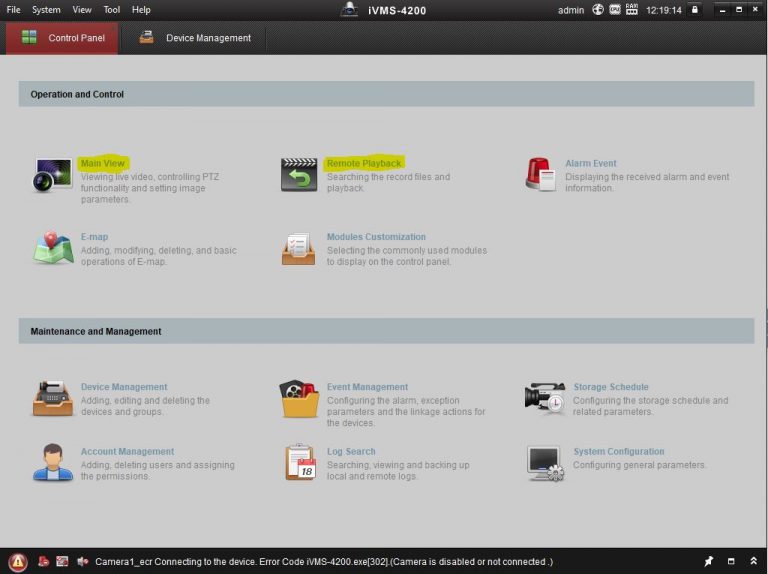
Task: Click the Modules Customization link
Action: pos(376,237)
